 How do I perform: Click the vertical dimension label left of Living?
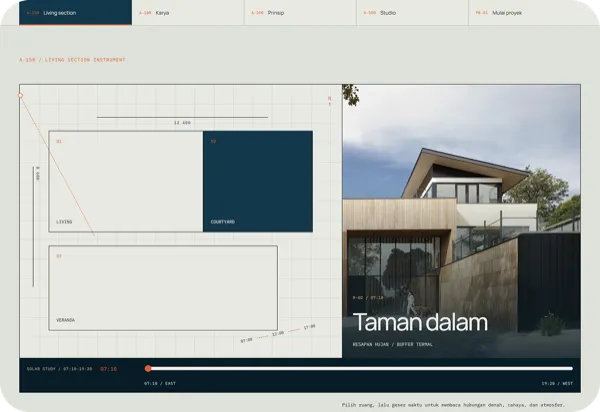[38, 173]
